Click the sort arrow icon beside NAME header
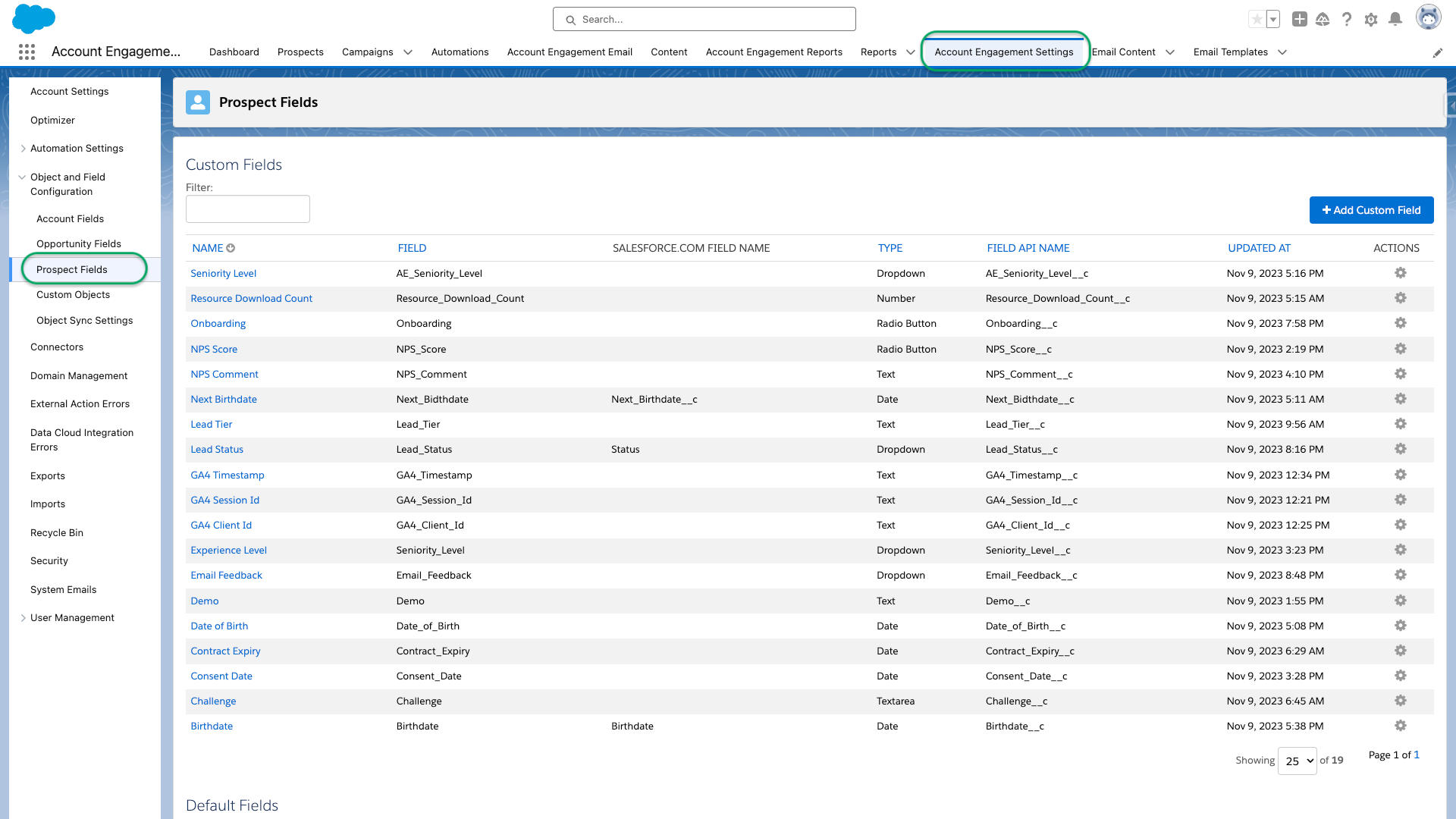Image resolution: width=1456 pixels, height=819 pixels. pos(231,248)
